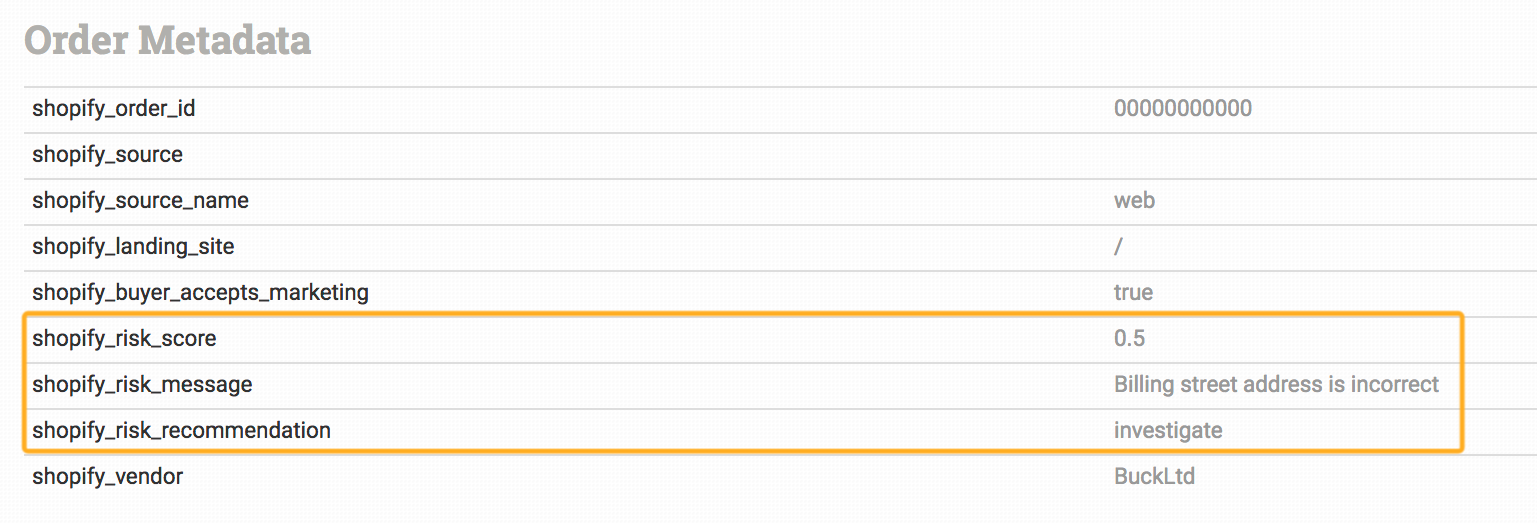Screen dimensions: 1537x523
Task: Select the BuckLtd vendor value
Action: [x=1154, y=476]
